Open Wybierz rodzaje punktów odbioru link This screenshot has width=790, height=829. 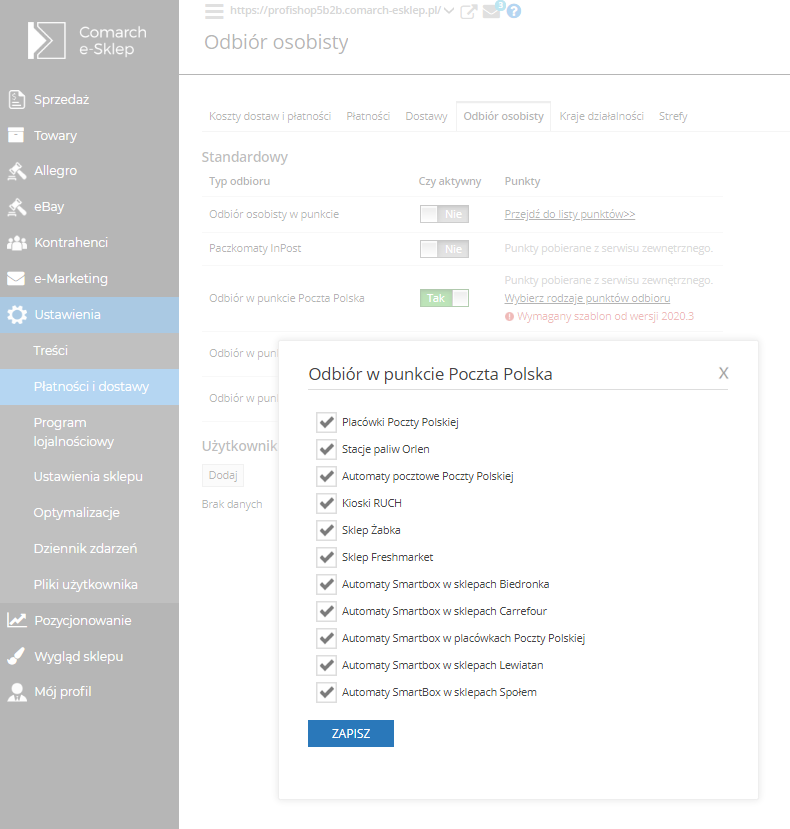[587, 298]
